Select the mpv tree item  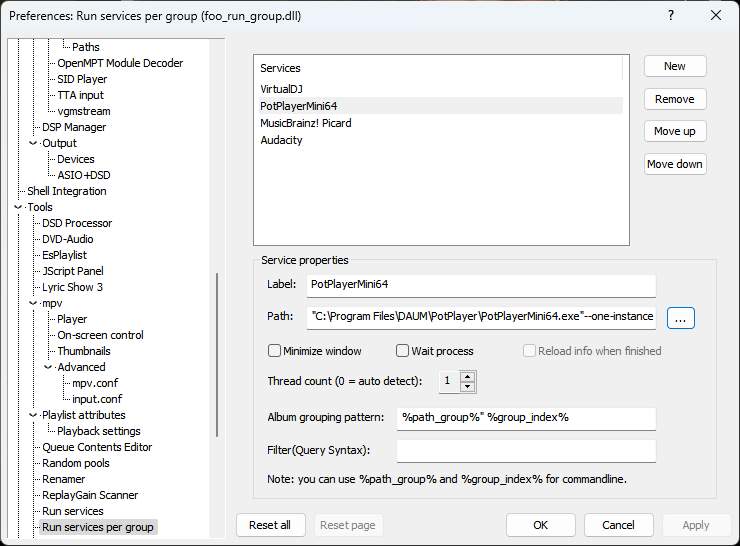[52, 303]
